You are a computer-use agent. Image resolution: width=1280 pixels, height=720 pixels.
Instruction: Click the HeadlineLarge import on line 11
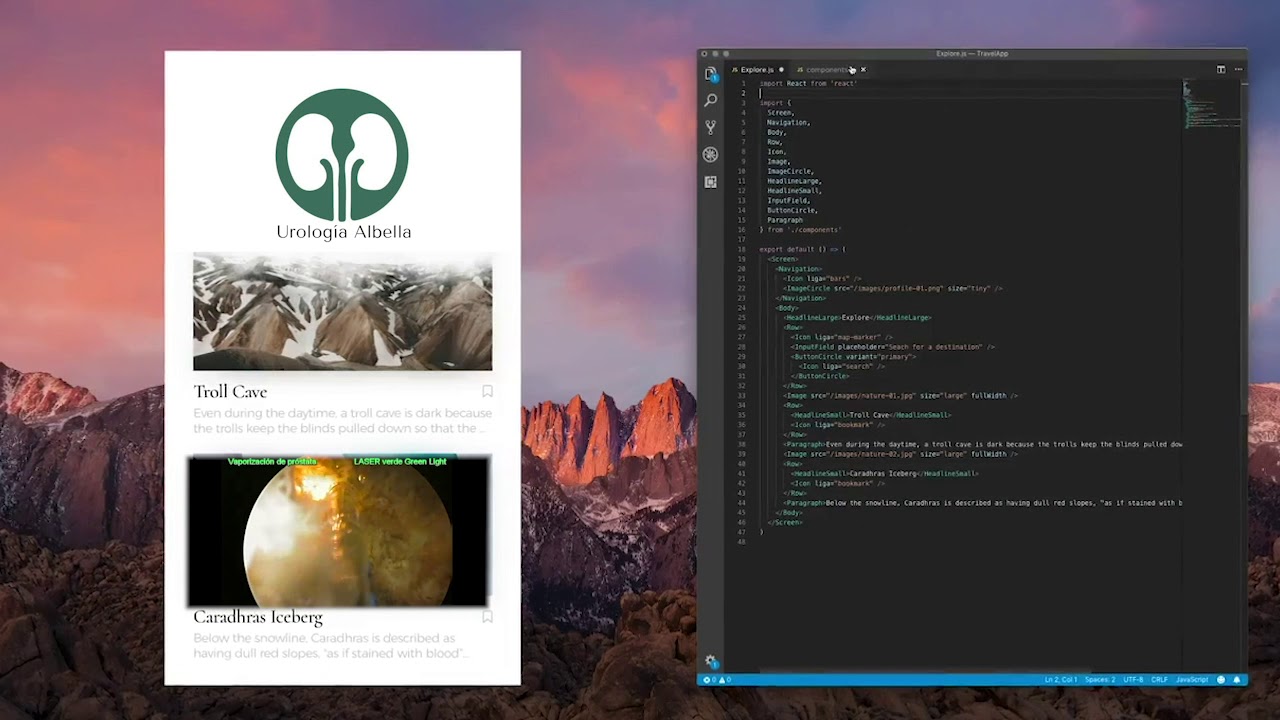[x=794, y=181]
